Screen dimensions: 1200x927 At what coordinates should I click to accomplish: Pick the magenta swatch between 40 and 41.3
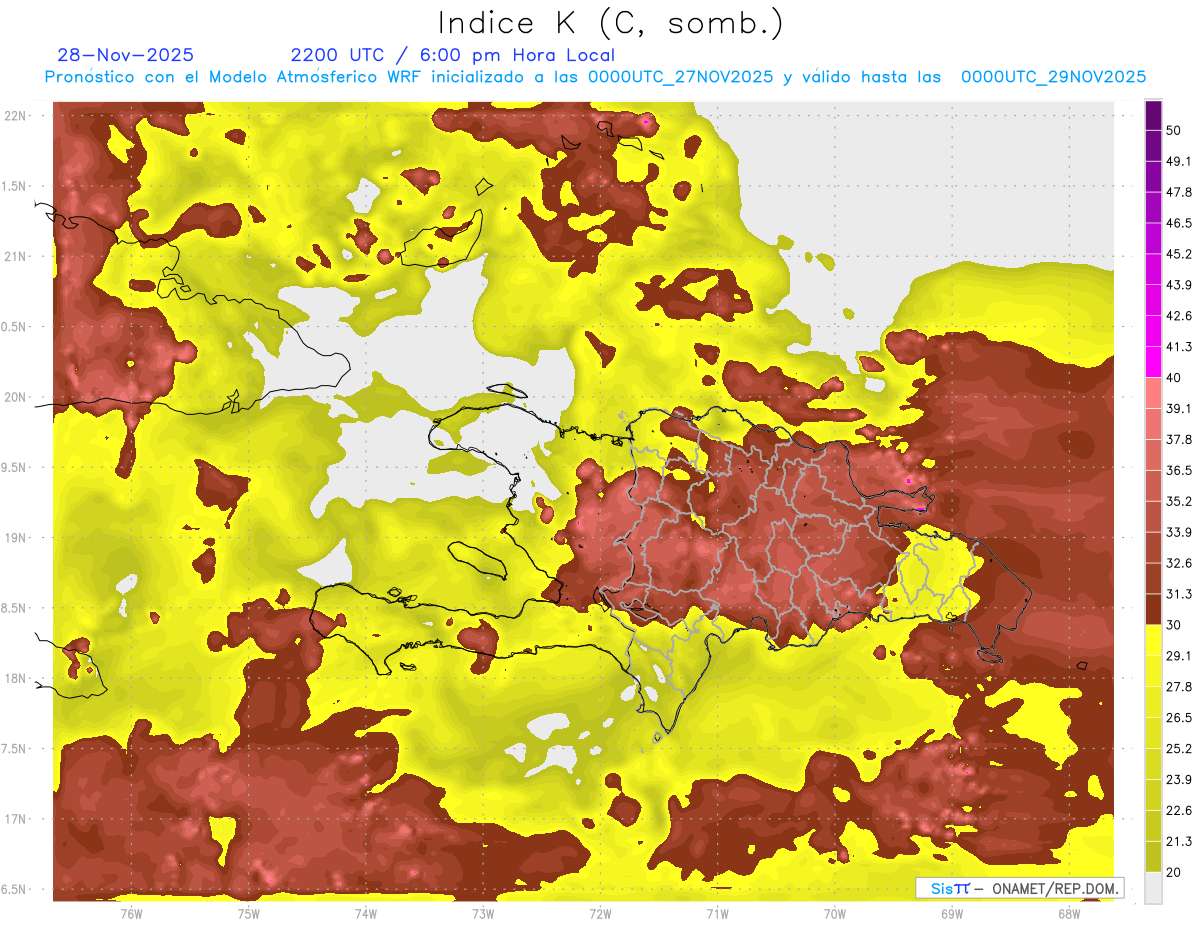pos(1153,363)
